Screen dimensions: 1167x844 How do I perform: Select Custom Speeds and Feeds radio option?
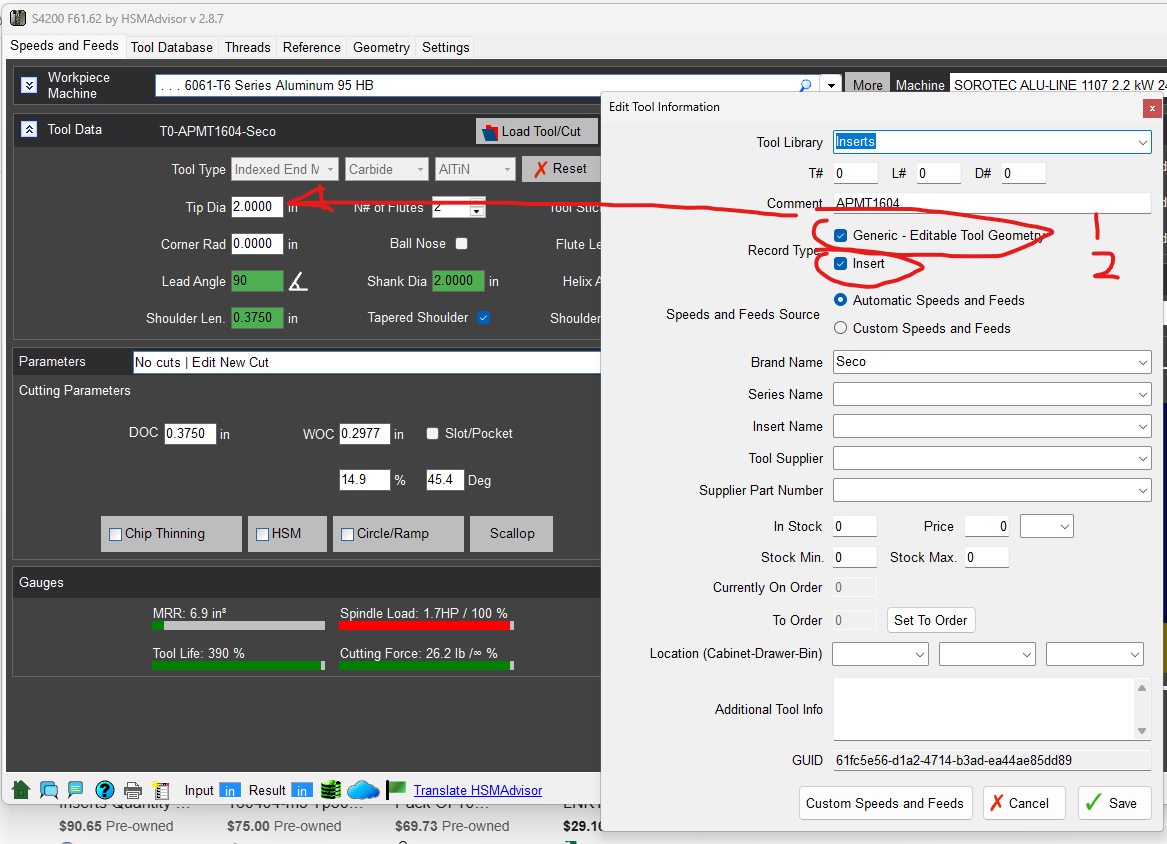tap(841, 328)
